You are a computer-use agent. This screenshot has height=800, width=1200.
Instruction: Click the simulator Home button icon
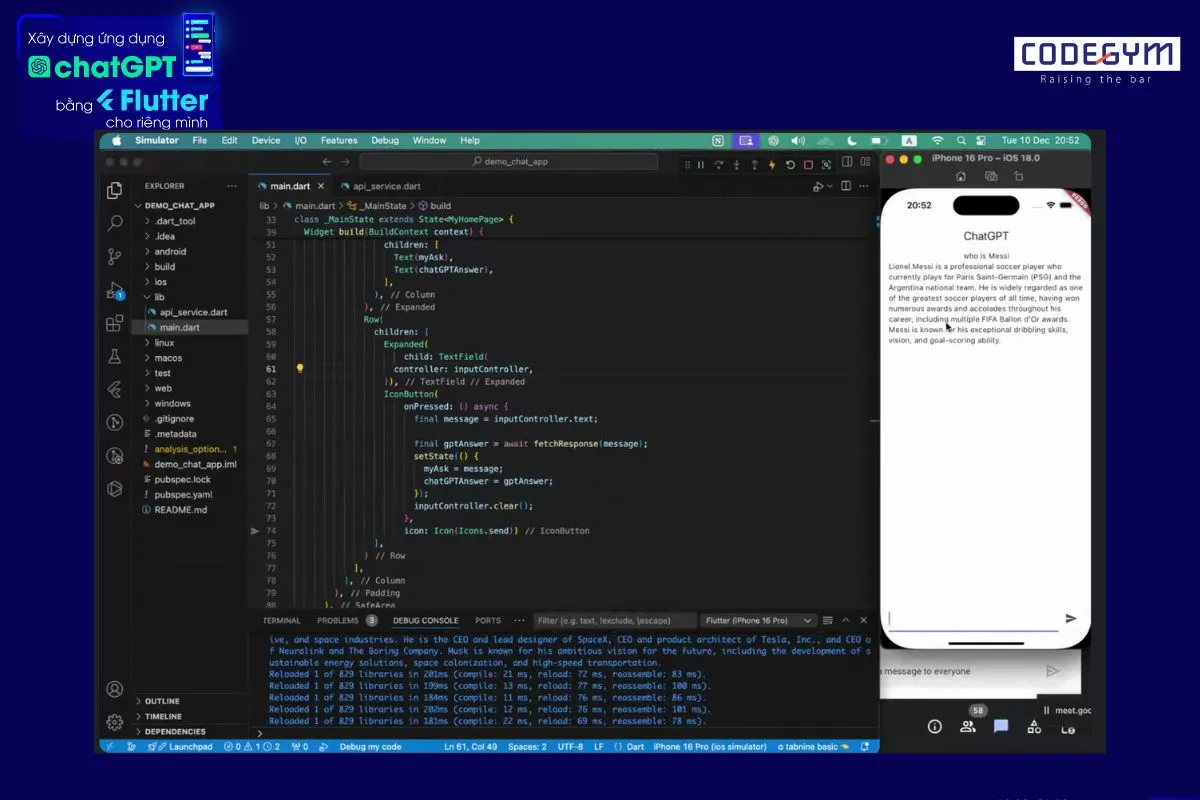click(960, 176)
